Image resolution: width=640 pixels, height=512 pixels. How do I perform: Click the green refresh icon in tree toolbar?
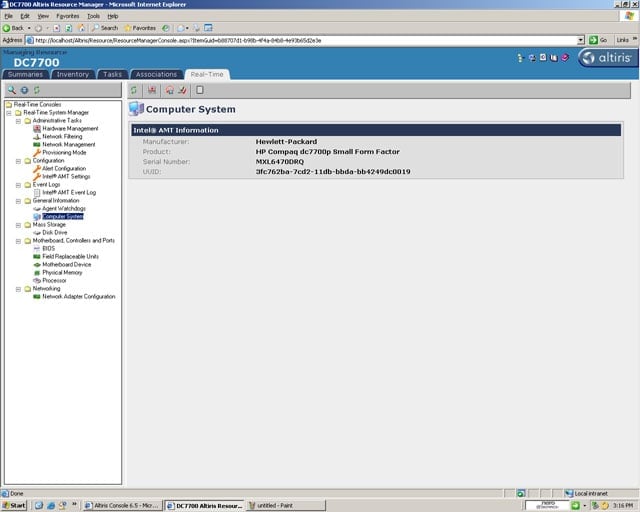coord(37,90)
